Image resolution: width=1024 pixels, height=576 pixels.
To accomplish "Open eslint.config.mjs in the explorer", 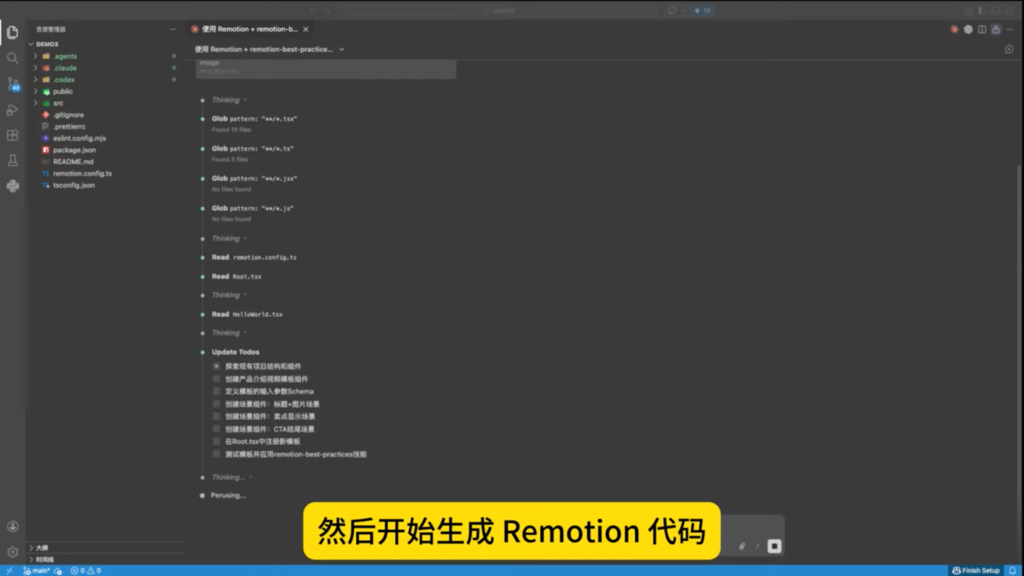I will tap(79, 138).
